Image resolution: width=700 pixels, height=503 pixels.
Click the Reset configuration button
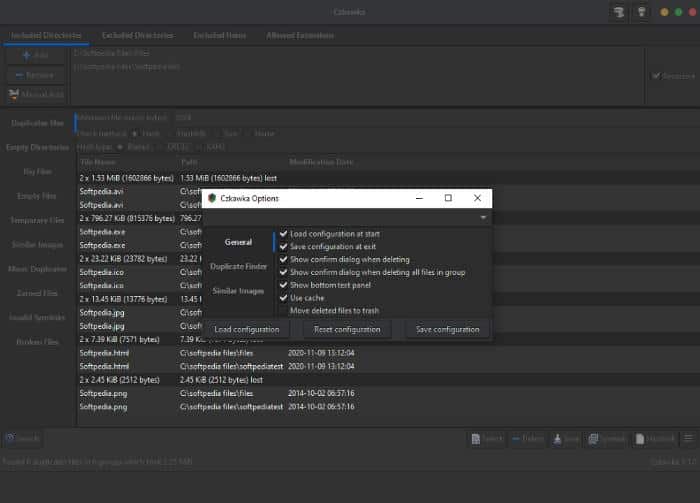(347, 330)
